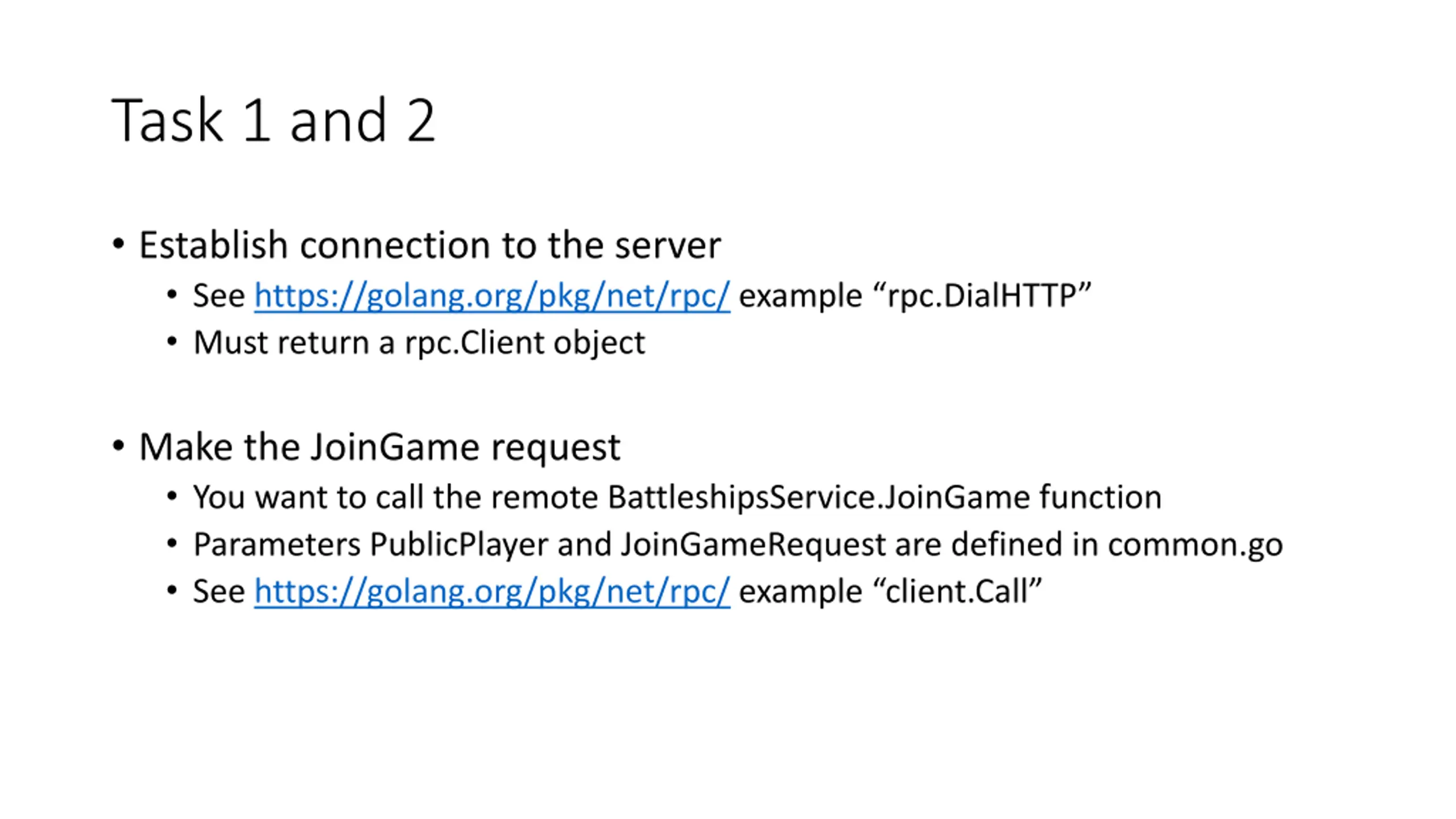1456x819 pixels.
Task: Select the Make the JoinGame request line
Action: click(x=379, y=447)
